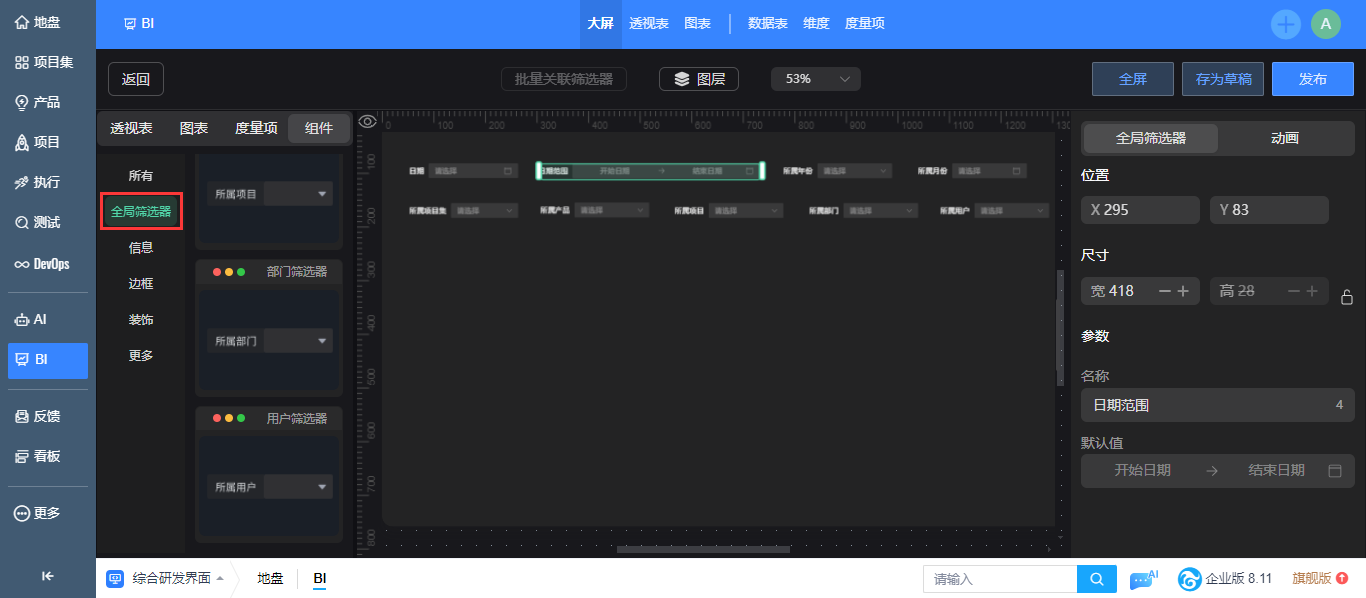Open the 所属产品 dropdown on canvas
This screenshot has height=598, width=1366.
tap(611, 211)
